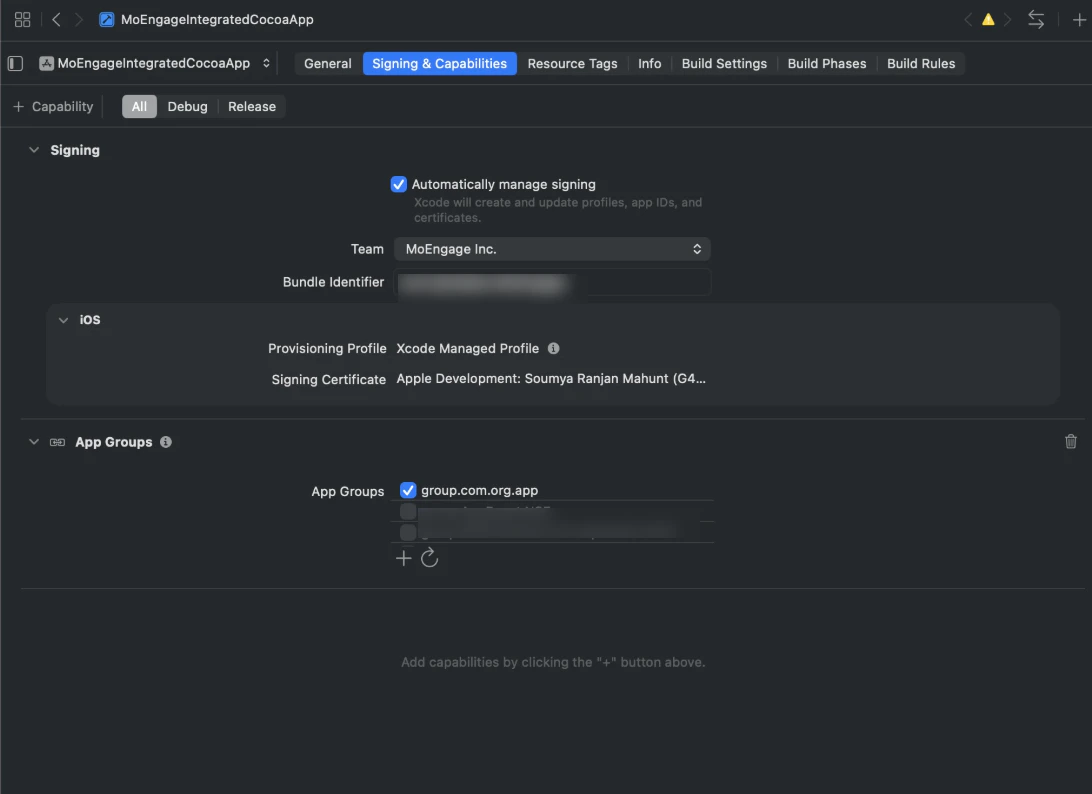Click the MoEngageIntegratedCocoaApp project file icon
Screen dimensions: 1092x794
107,20
